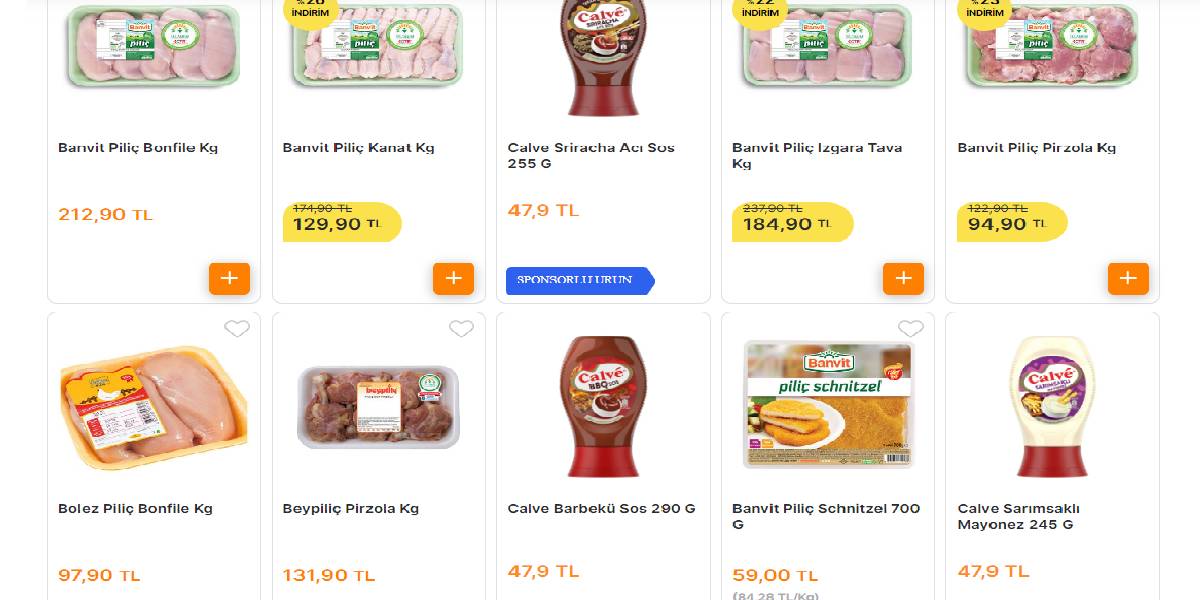Add Banvit Piliç Pirzola Kg to cart
Viewport: 1200px width, 600px height.
1129,278
